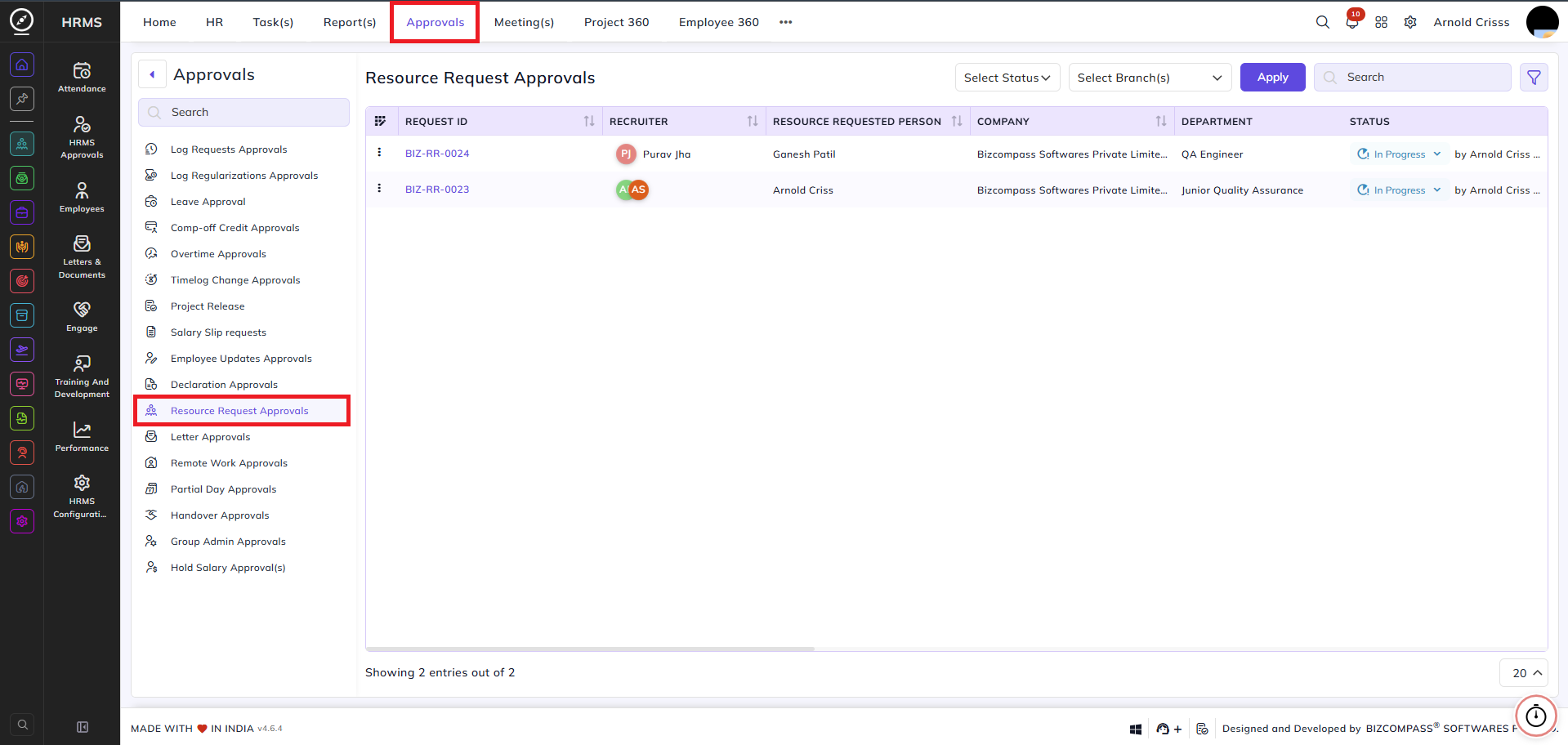
Task: Open row actions for BIZ-RR-0023
Action: click(379, 189)
